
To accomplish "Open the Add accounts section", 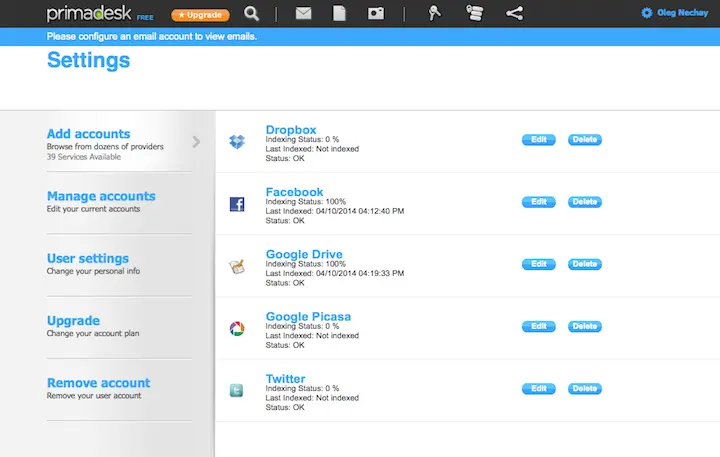I will 89,134.
